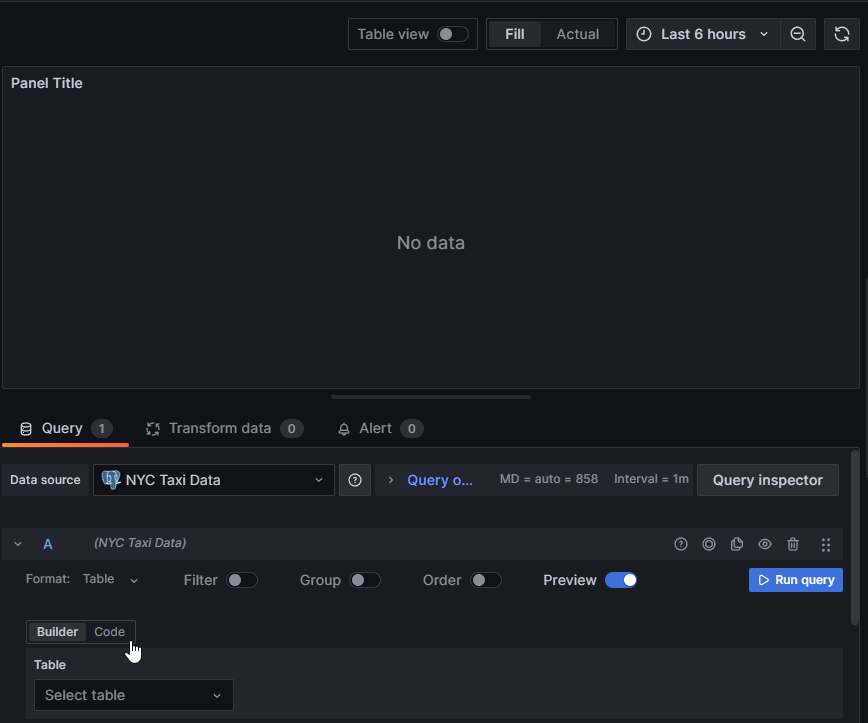Disable the Preview toggle
The image size is (868, 723).
(620, 580)
